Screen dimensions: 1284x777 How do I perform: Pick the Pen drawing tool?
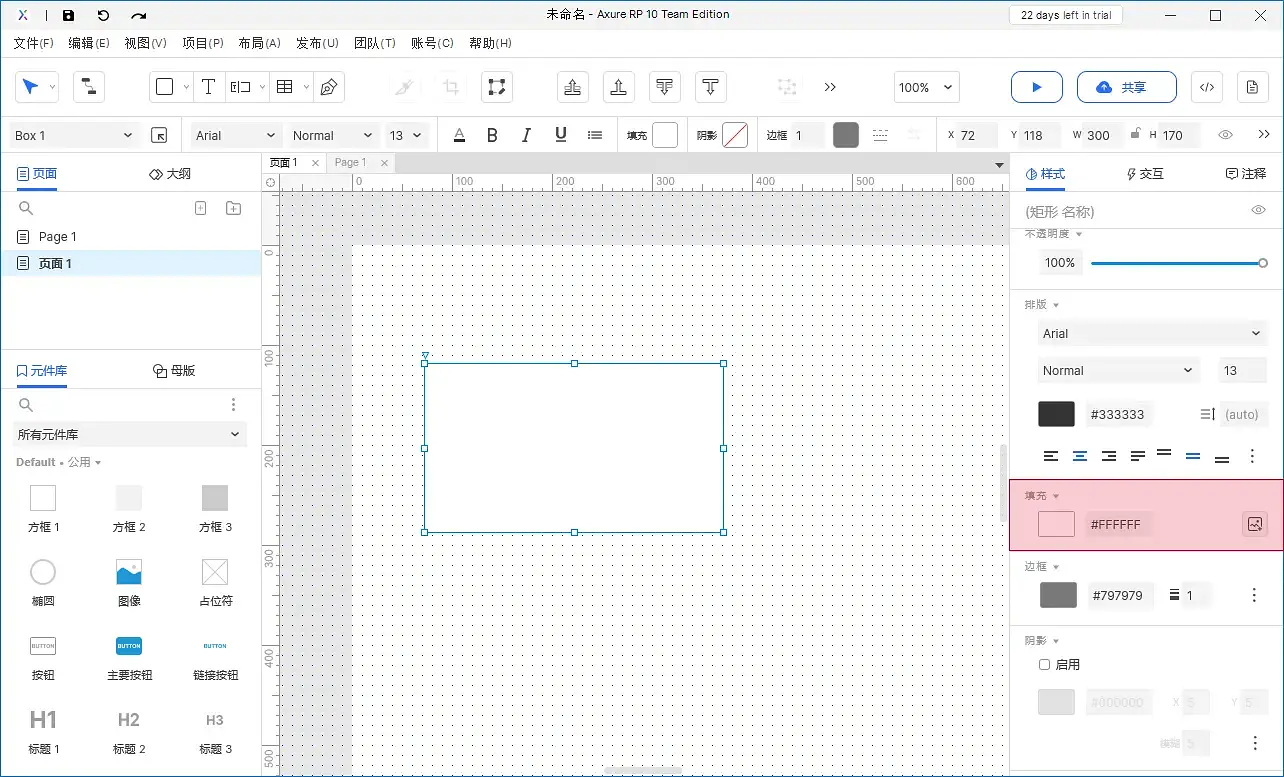point(328,87)
